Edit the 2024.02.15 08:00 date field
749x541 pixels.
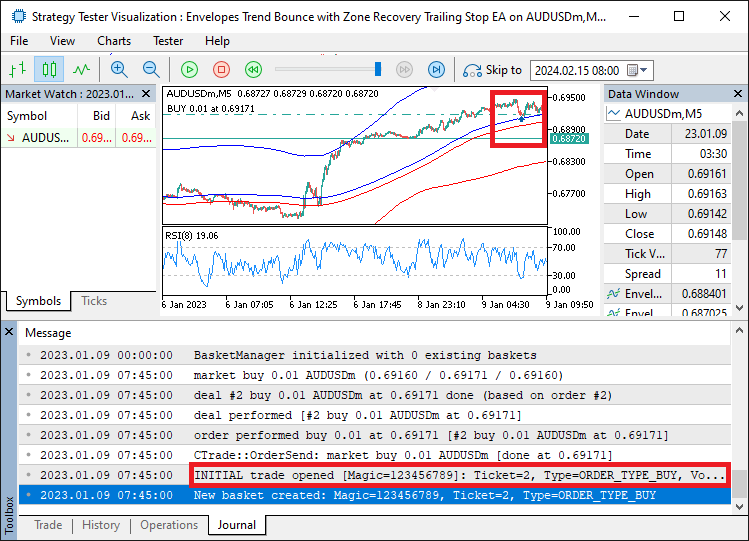[577, 70]
